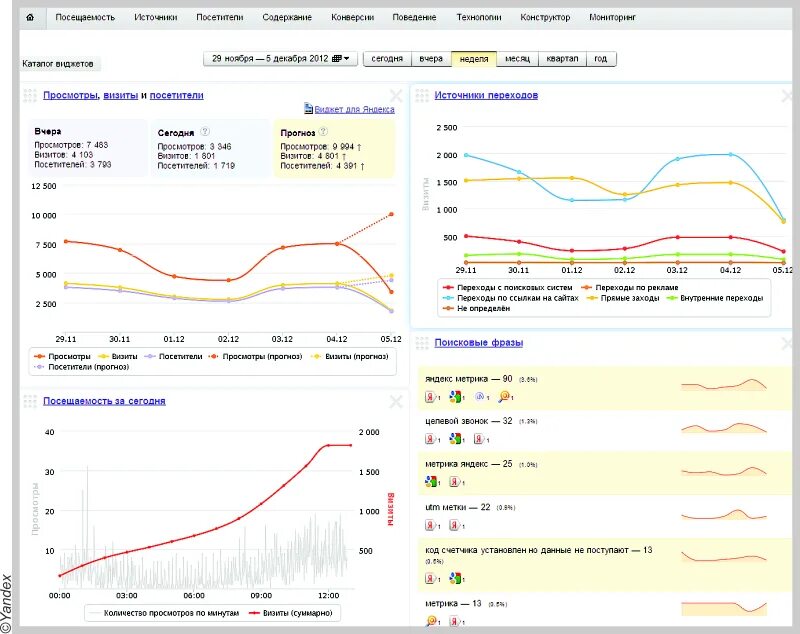Click the Google icon under метрика яндекс phrase

[431, 481]
